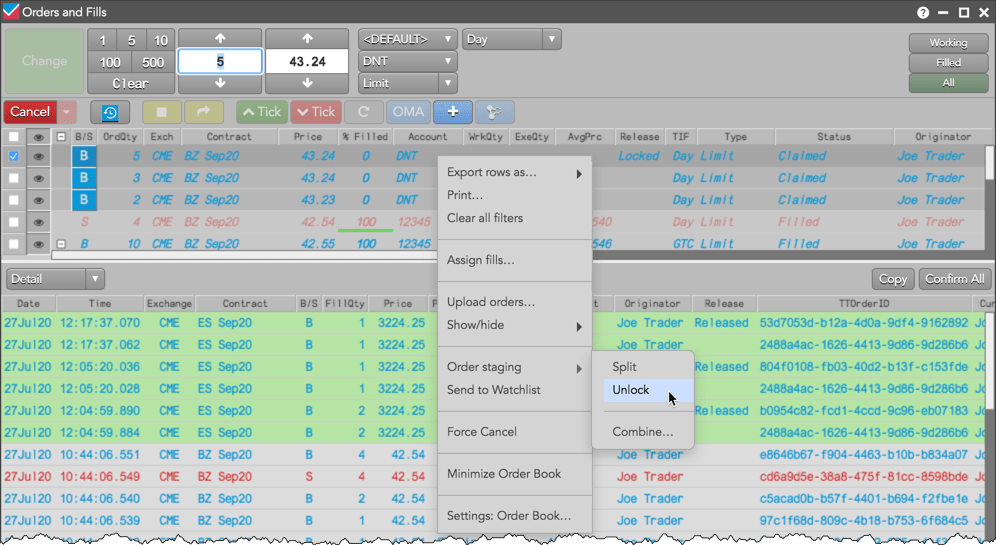
Task: Toggle eye icon for 5-lot buy order
Action: [x=38, y=156]
